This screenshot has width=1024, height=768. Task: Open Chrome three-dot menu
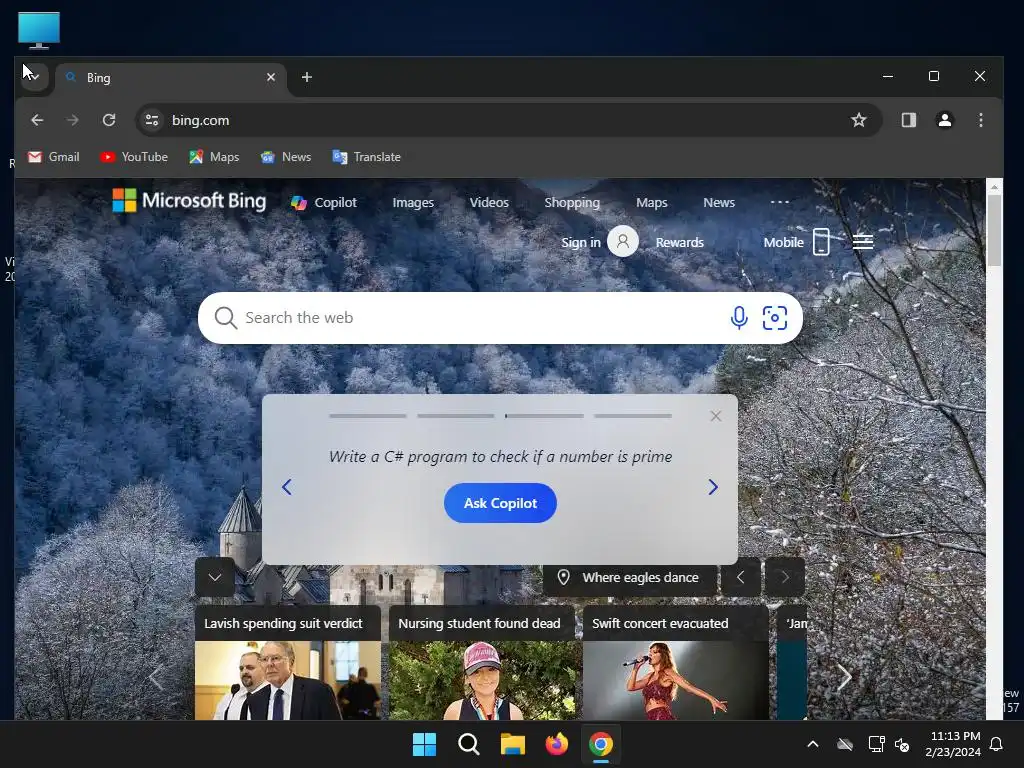coord(980,120)
